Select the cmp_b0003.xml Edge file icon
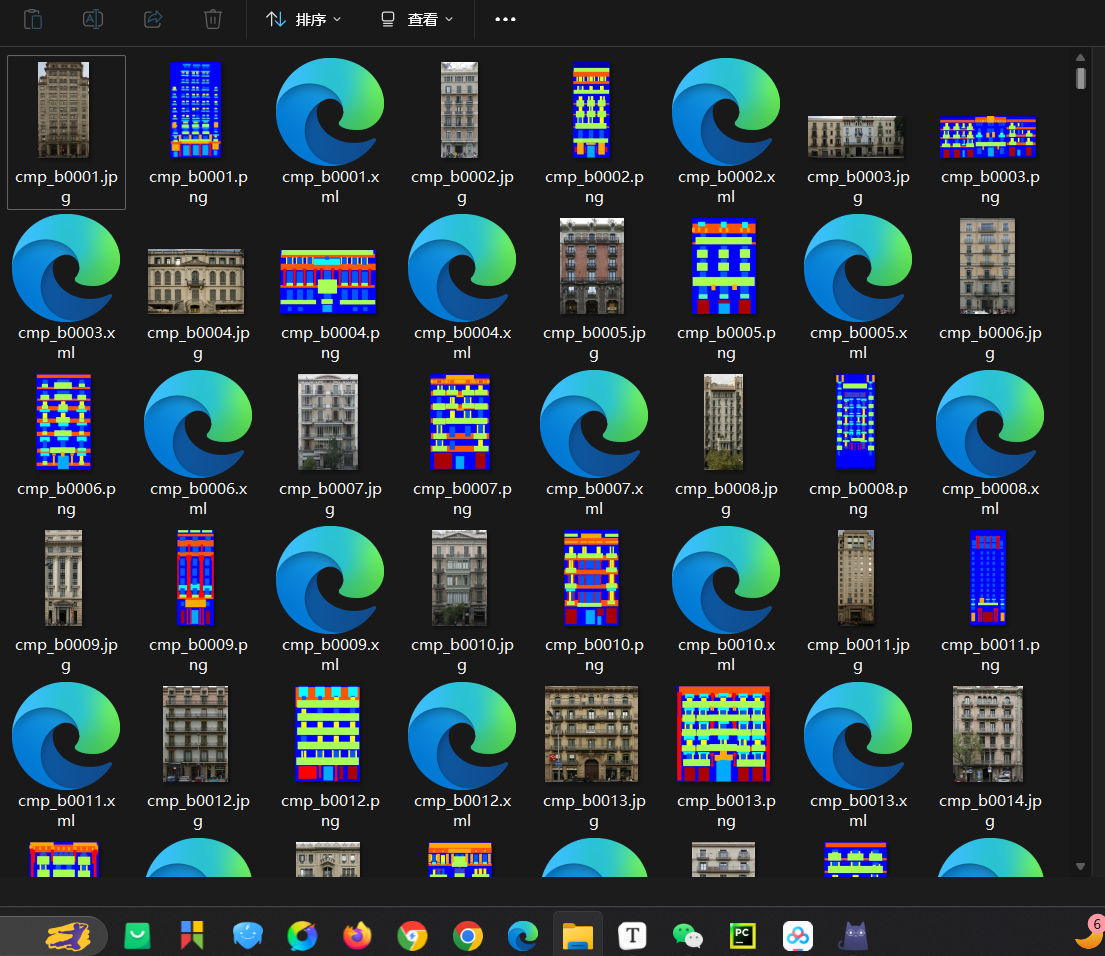 point(66,268)
